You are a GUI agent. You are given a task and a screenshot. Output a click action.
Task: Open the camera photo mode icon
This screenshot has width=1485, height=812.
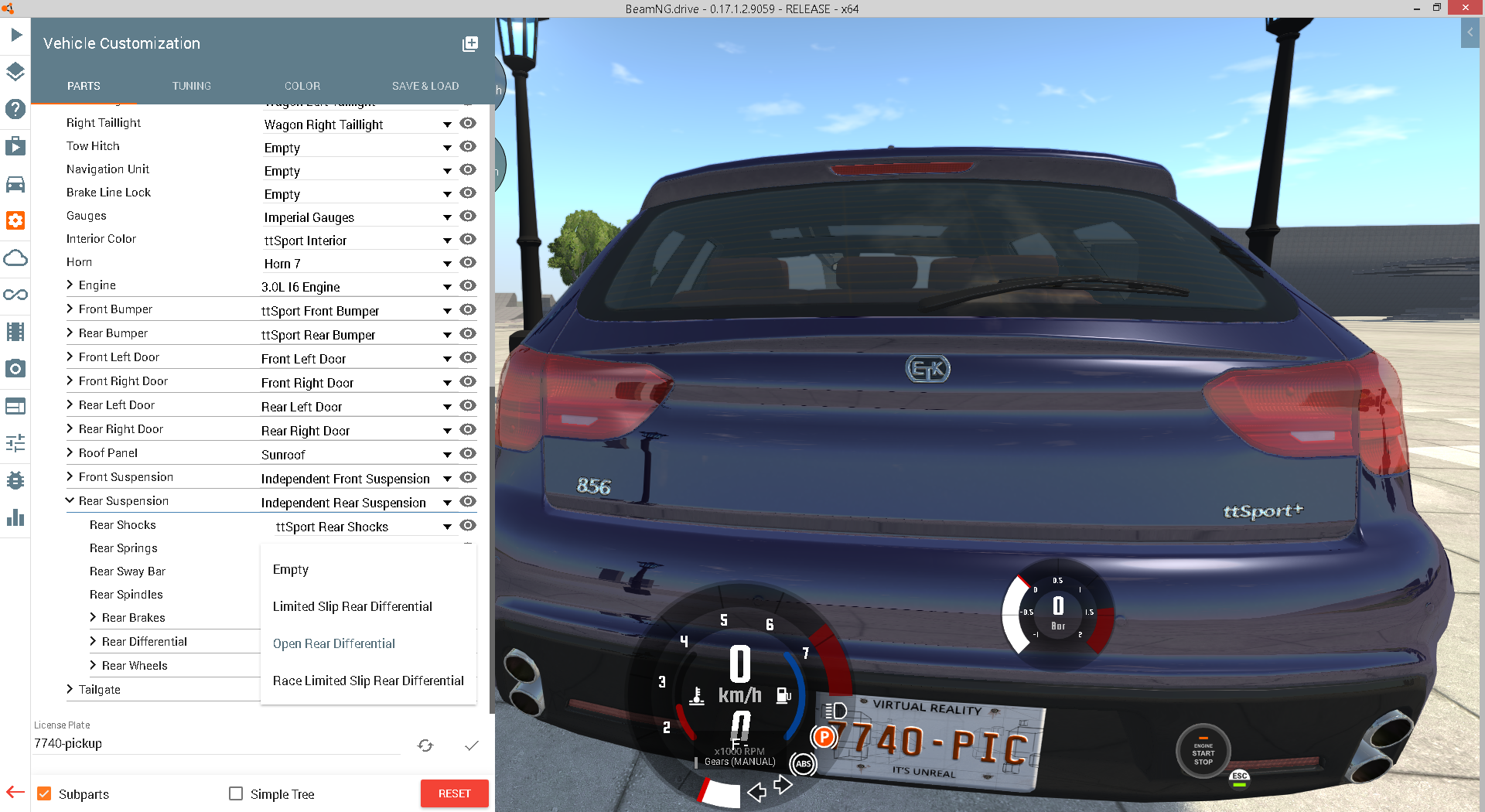click(15, 369)
